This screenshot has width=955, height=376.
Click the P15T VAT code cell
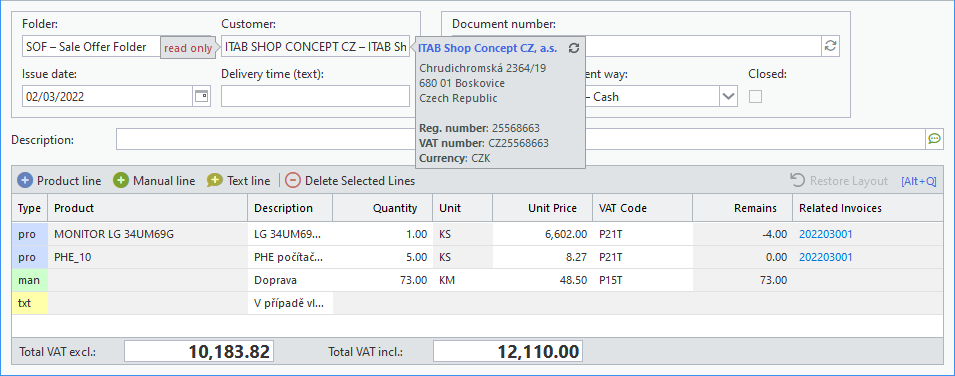tap(642, 280)
